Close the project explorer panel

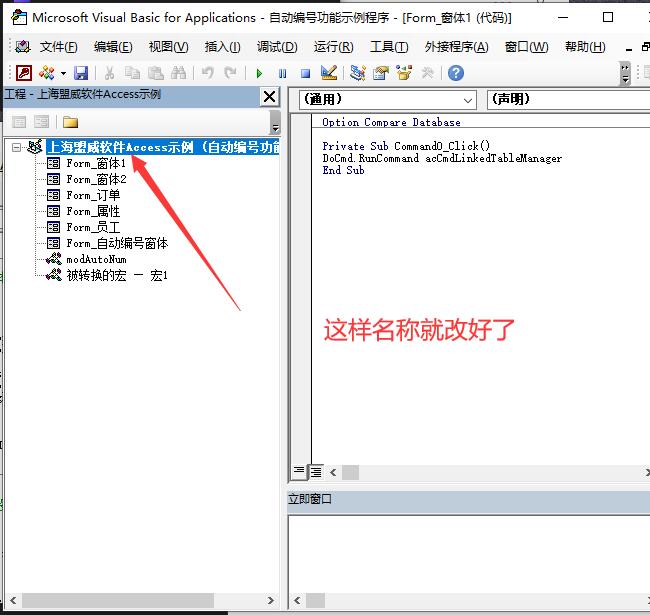click(269, 97)
